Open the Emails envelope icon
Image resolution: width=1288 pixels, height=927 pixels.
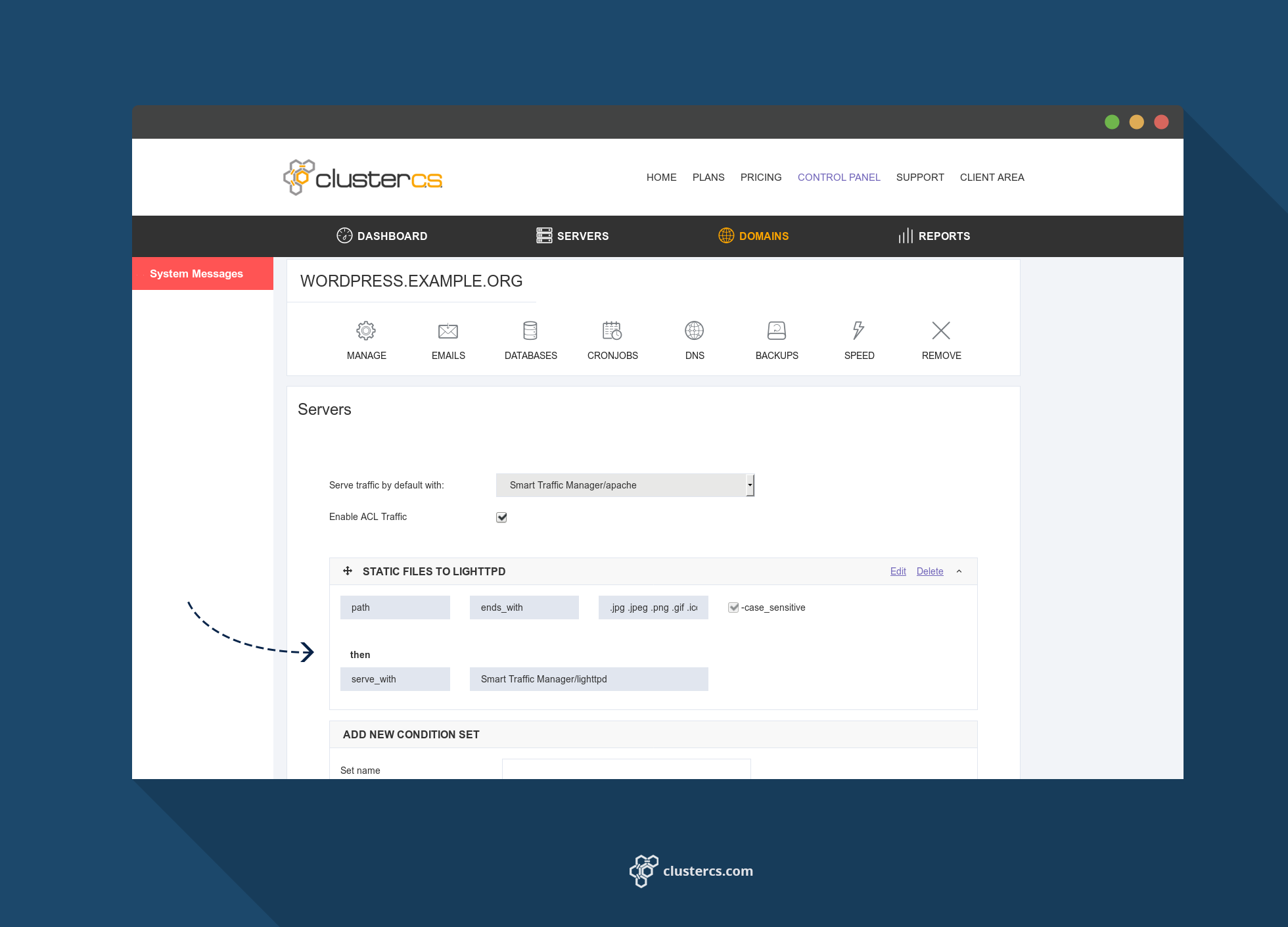(x=448, y=331)
